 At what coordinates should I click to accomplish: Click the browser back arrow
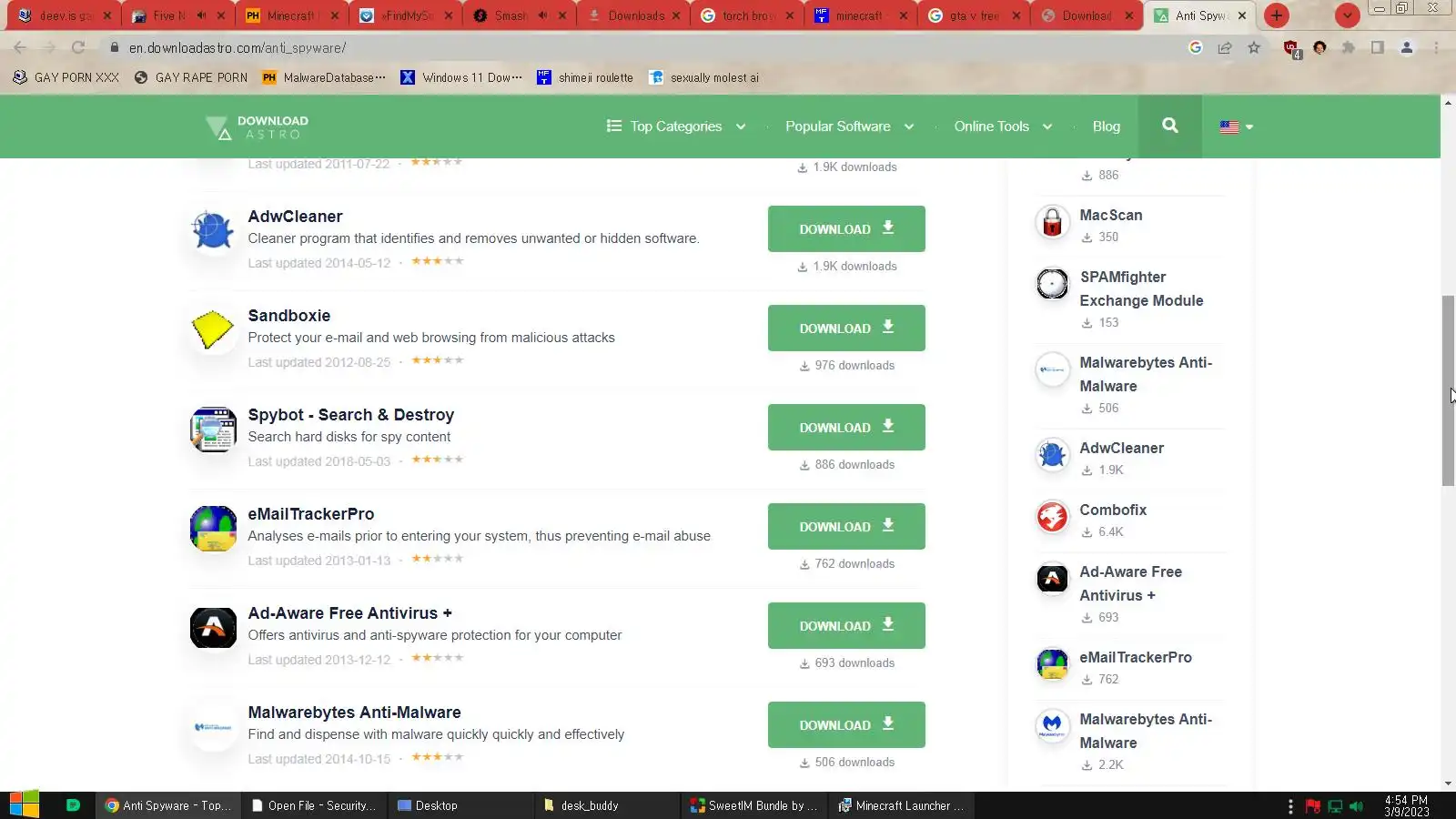(20, 47)
